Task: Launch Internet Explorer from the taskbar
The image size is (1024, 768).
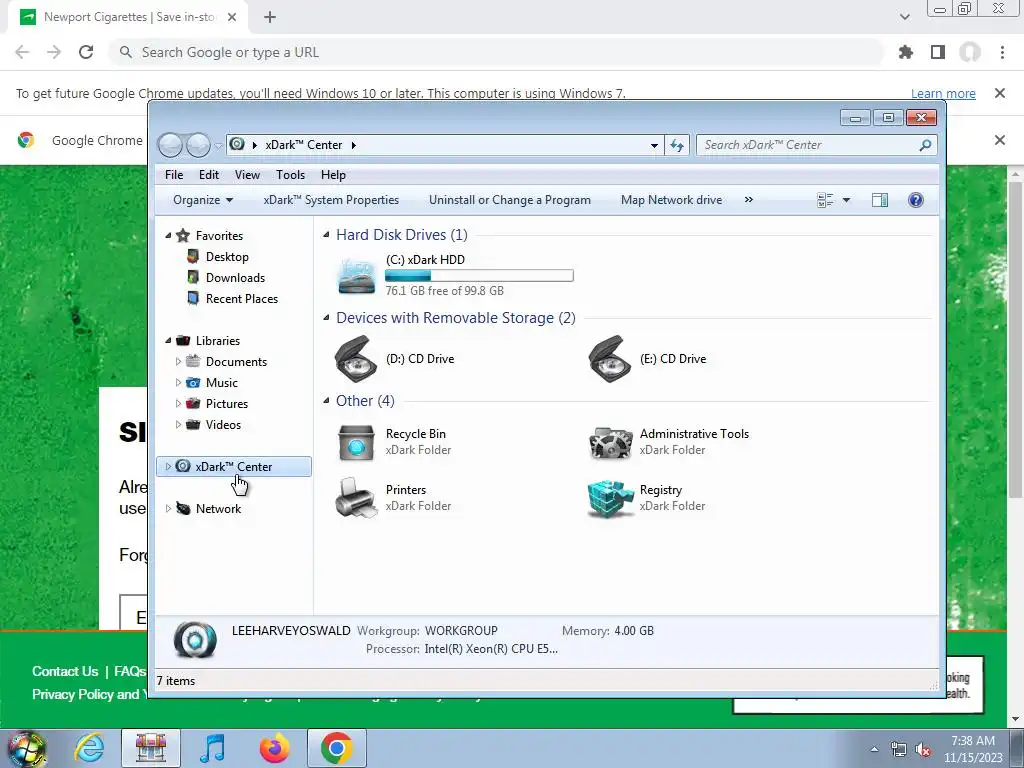Action: pos(89,748)
